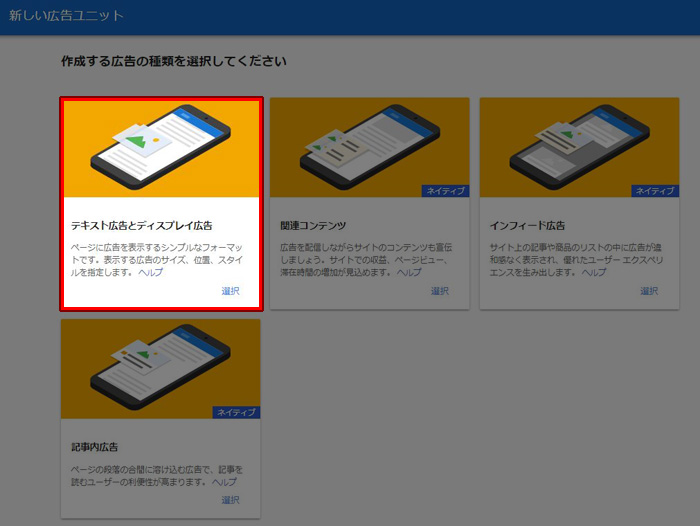700x526 pixels.
Task: Click description text of 関連コンテンツ card
Action: click(x=366, y=260)
